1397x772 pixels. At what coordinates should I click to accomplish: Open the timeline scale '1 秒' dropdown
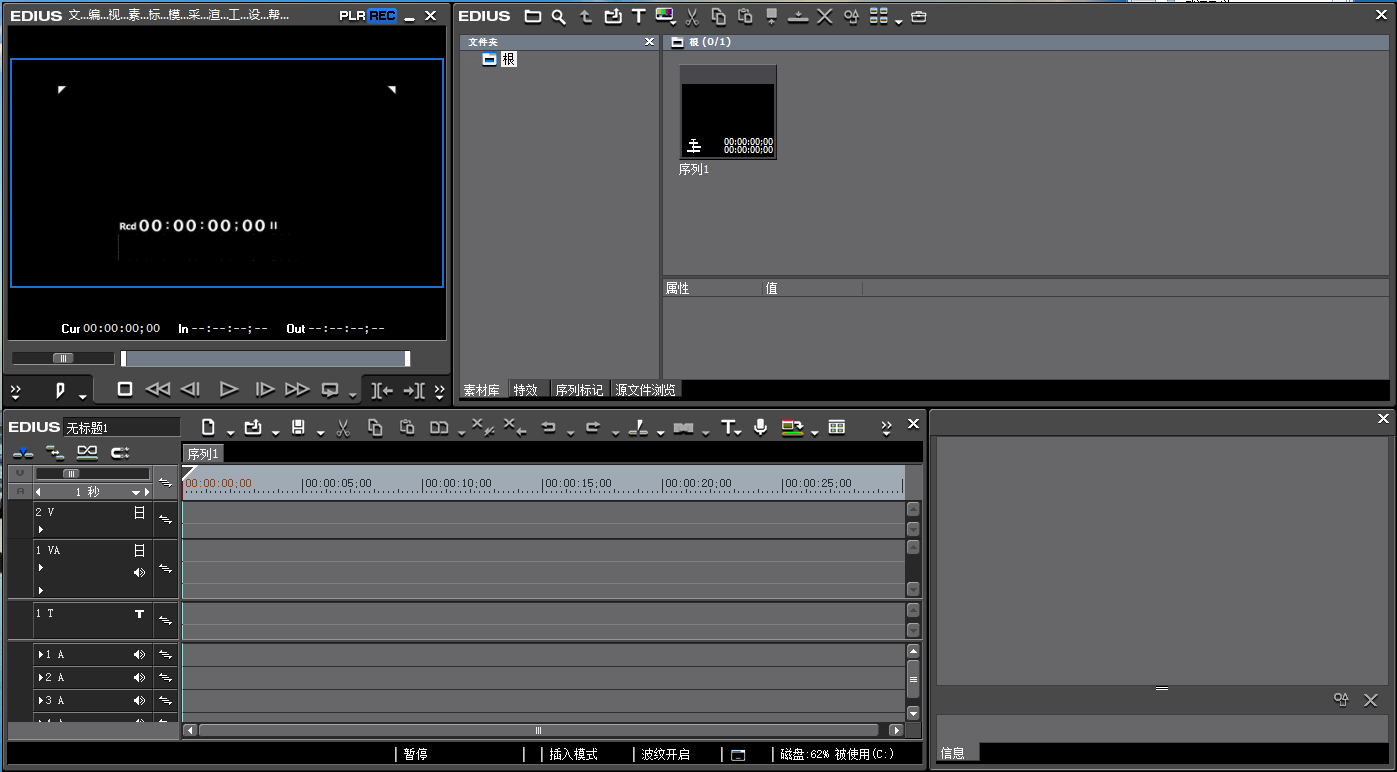pyautogui.click(x=137, y=492)
